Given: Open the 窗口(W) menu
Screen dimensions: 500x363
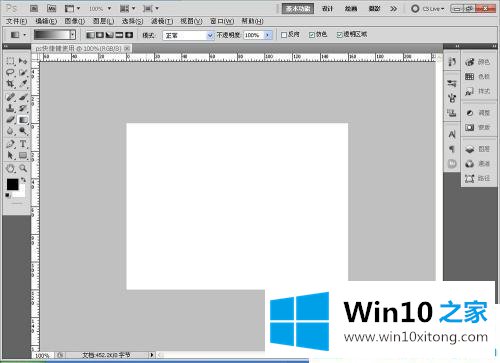Looking at the screenshot, I should tap(222, 21).
